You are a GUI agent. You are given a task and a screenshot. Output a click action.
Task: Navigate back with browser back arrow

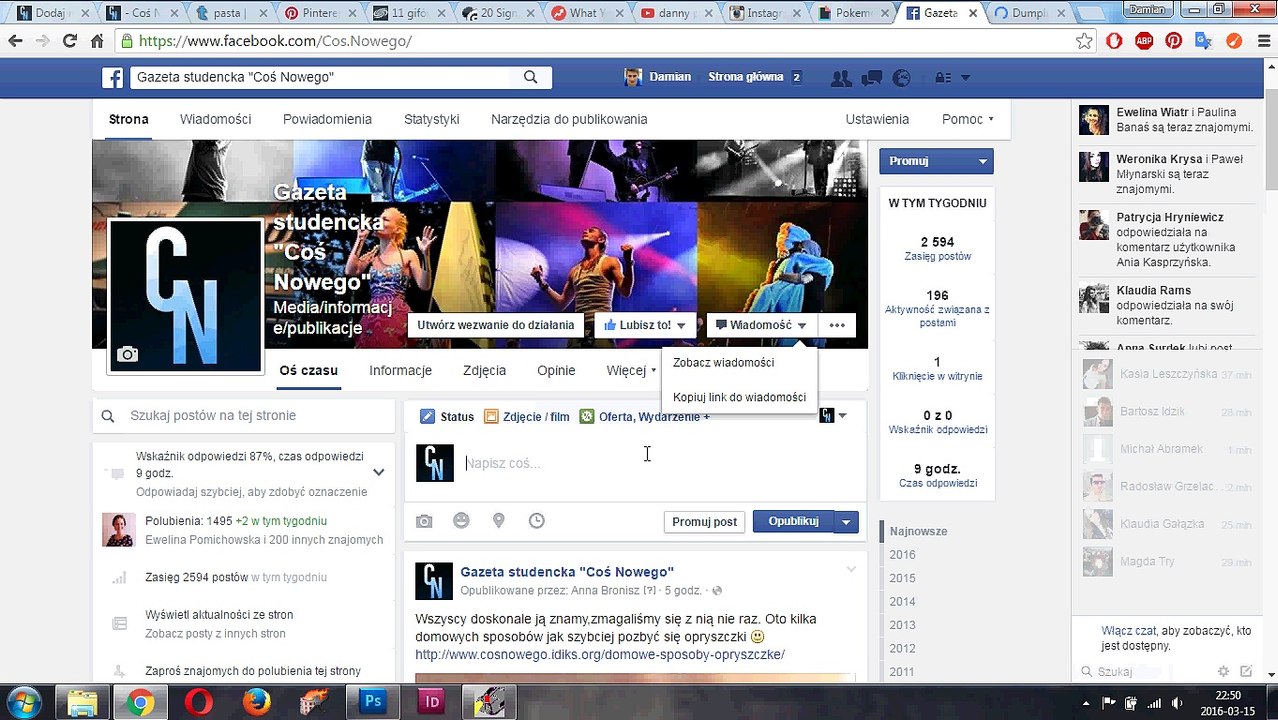tap(15, 41)
